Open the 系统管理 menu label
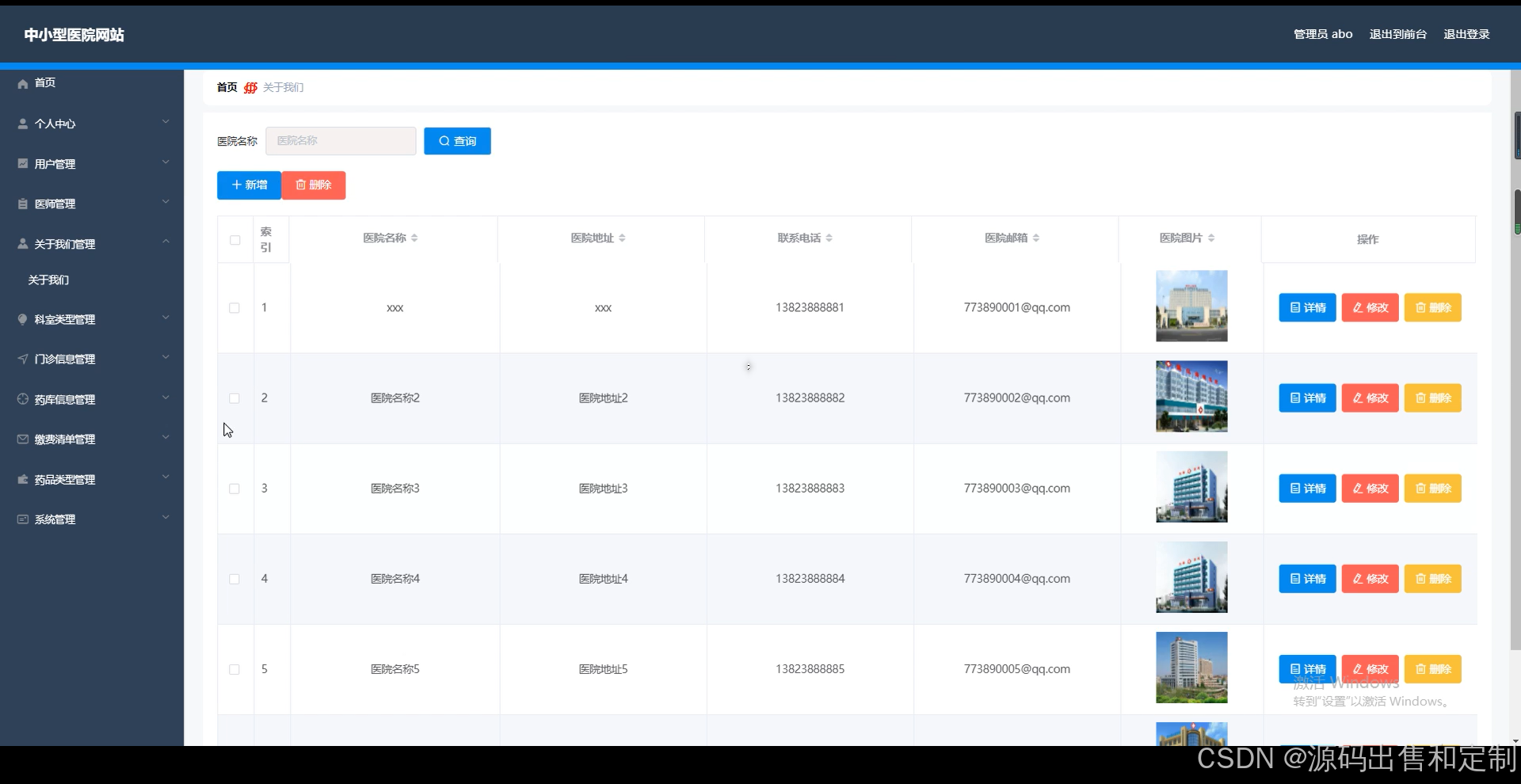1521x784 pixels. pos(55,519)
